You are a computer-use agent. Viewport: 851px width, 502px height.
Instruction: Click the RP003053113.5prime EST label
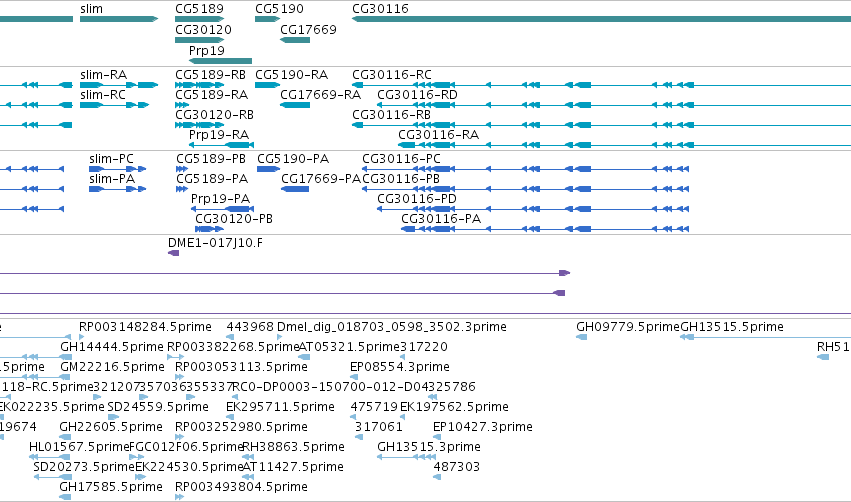[x=242, y=367]
